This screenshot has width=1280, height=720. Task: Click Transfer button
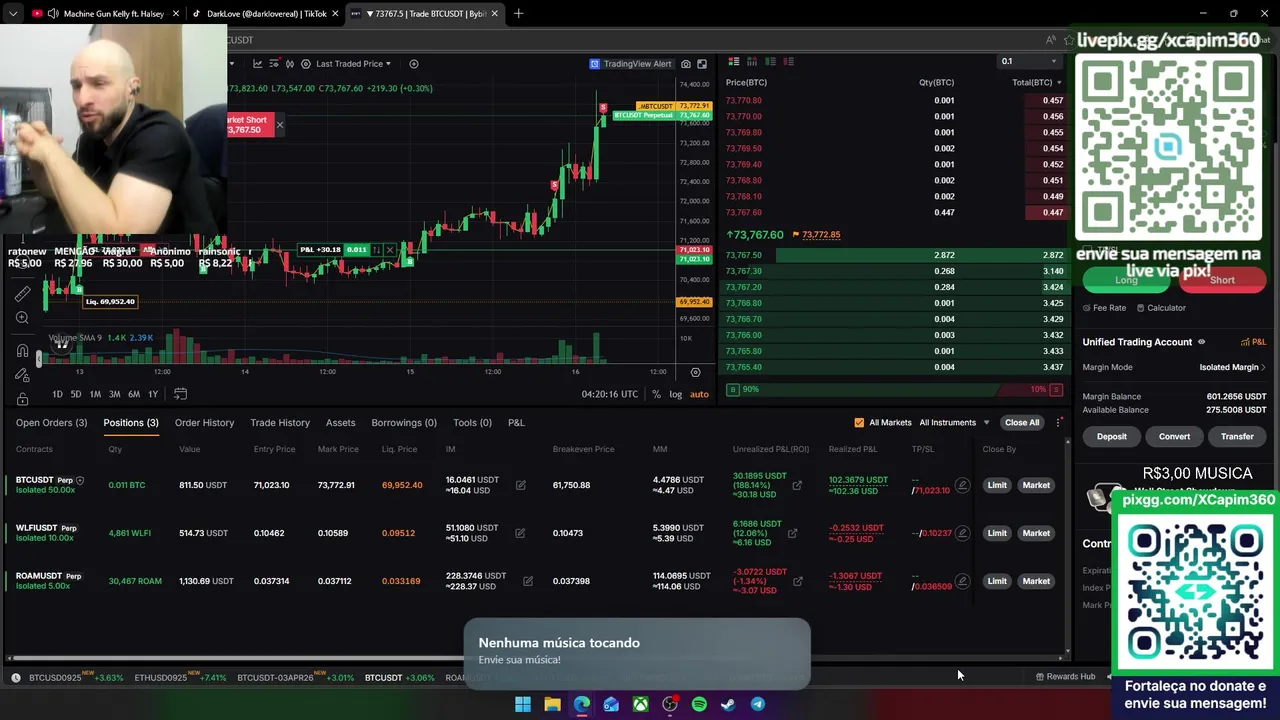pyautogui.click(x=1237, y=437)
